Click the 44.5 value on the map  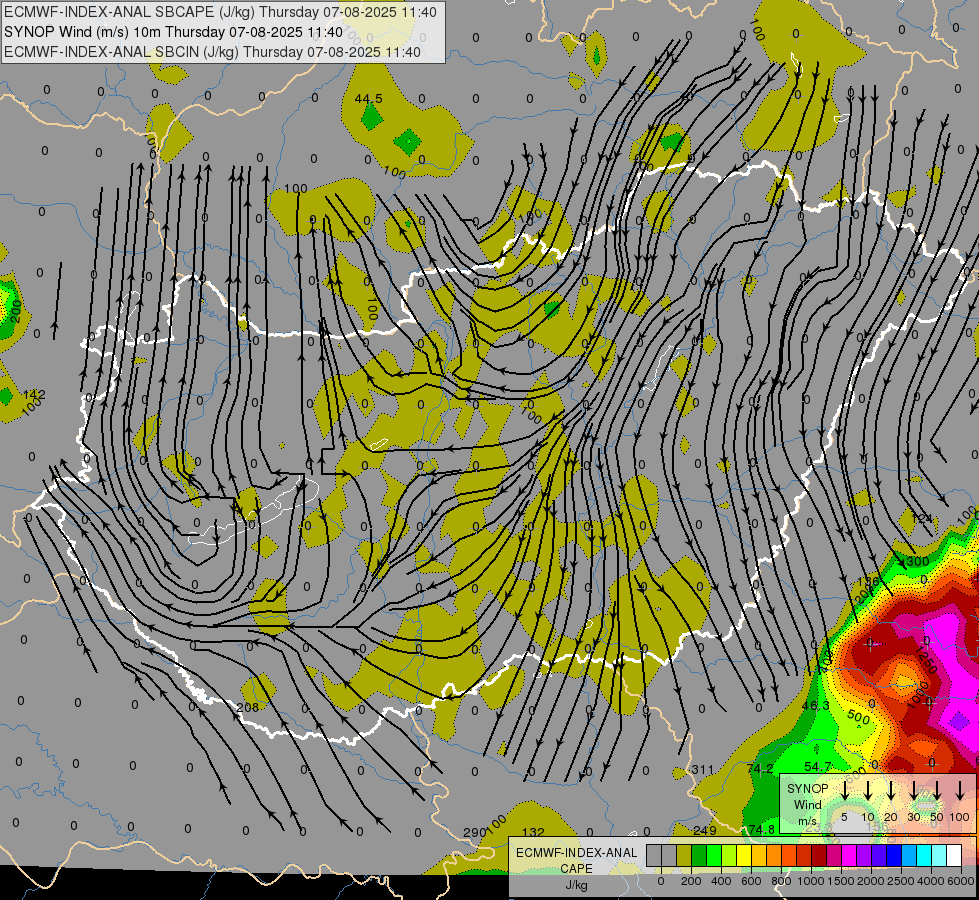[x=368, y=99]
